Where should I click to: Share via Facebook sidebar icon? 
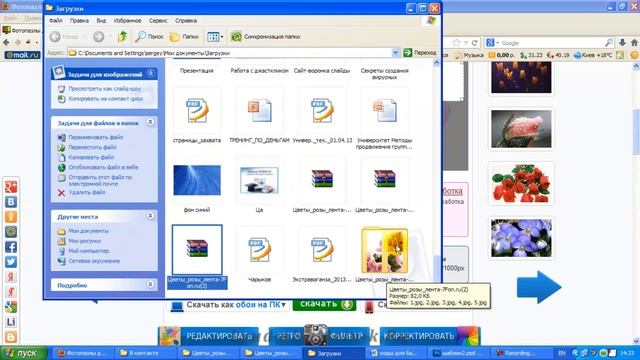[11, 247]
